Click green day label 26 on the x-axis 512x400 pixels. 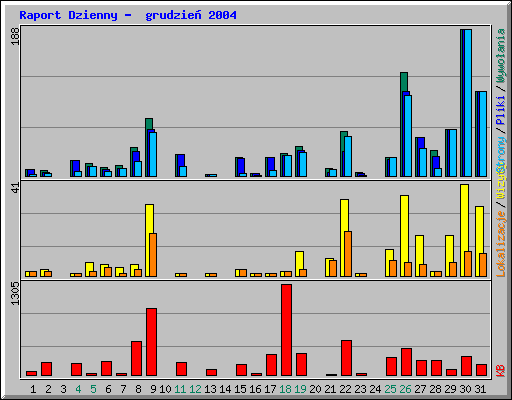point(405,389)
